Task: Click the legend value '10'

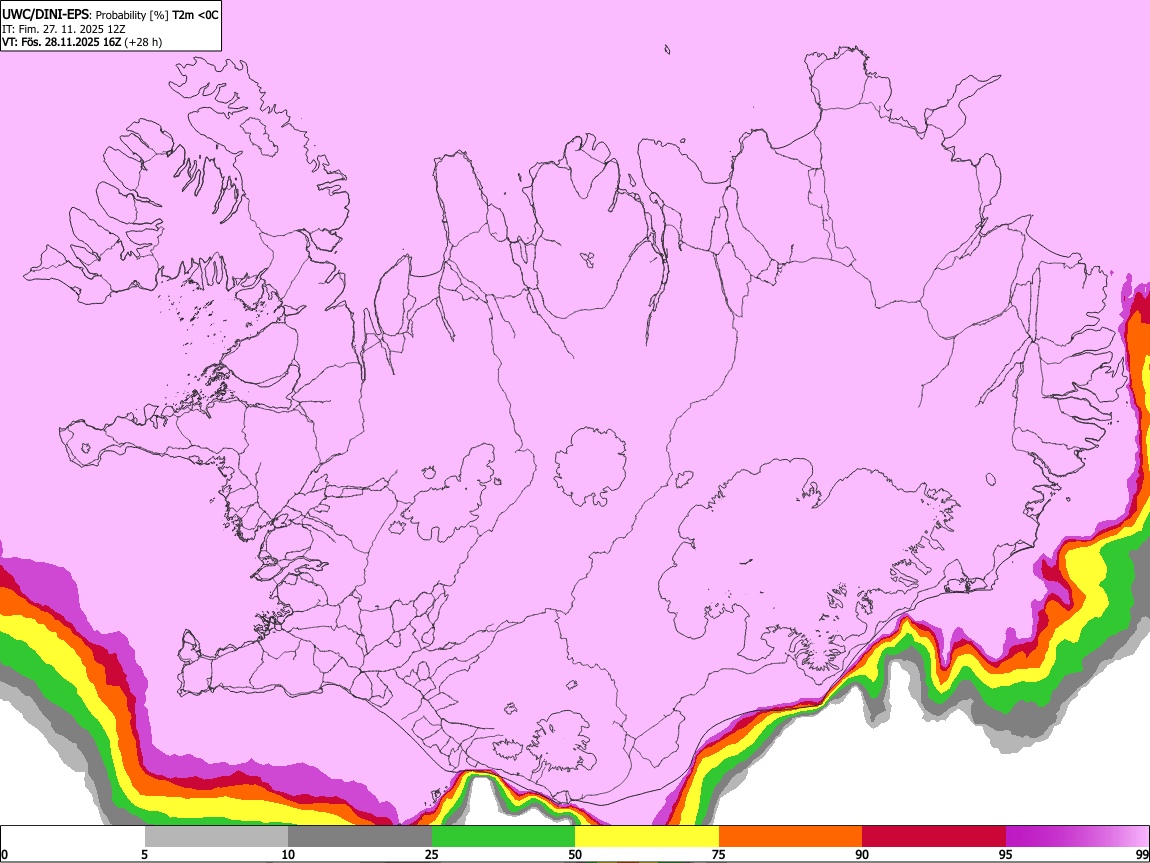Action: [x=288, y=854]
